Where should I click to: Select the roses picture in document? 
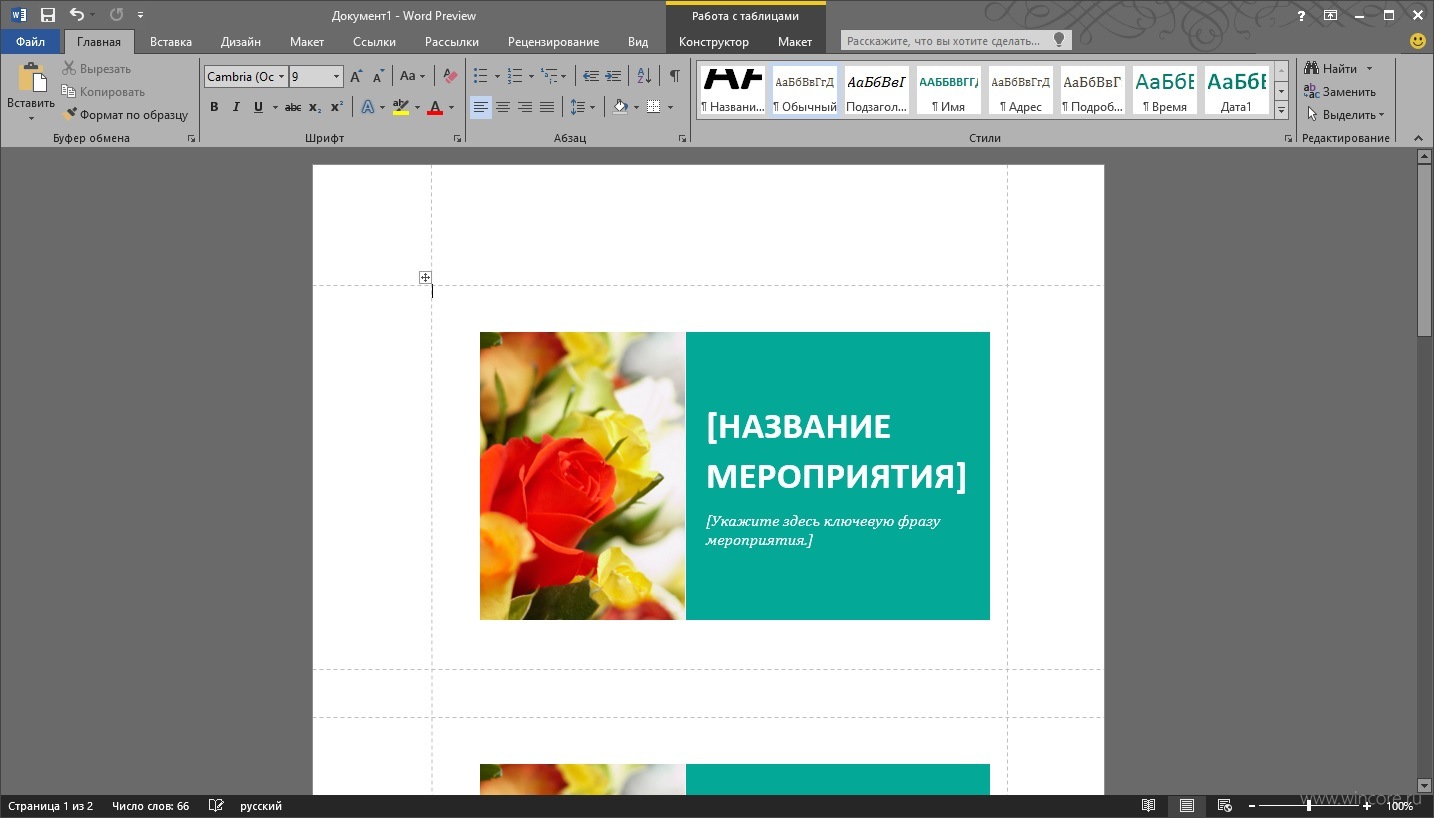coord(583,476)
